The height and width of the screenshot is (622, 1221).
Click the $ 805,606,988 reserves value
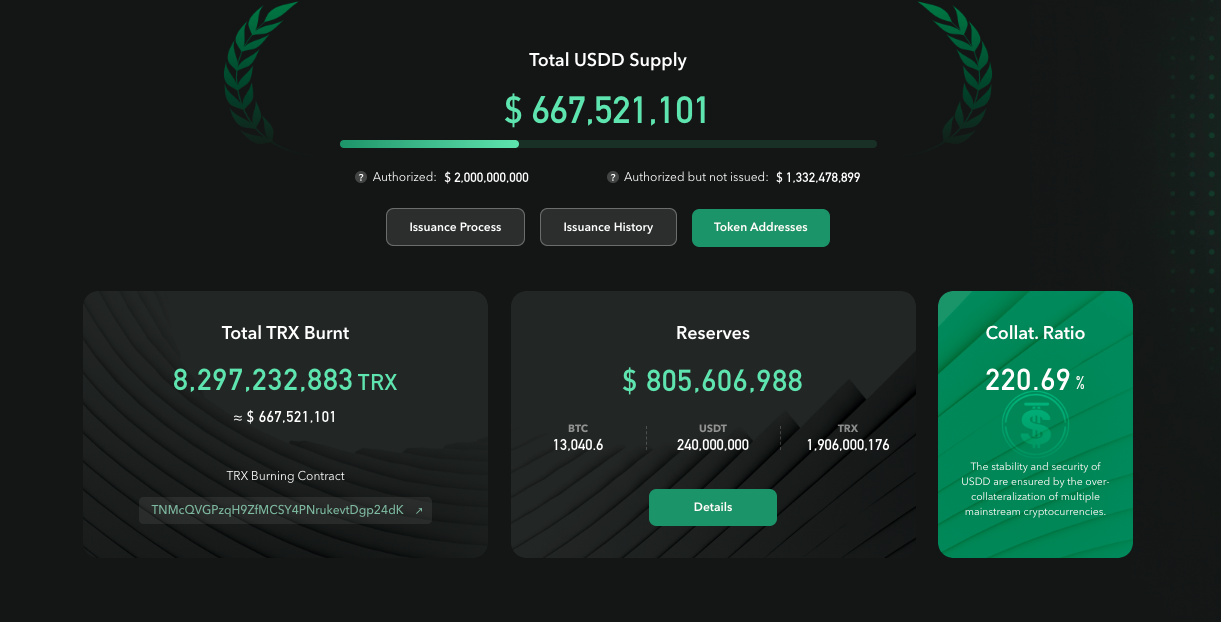pos(713,380)
